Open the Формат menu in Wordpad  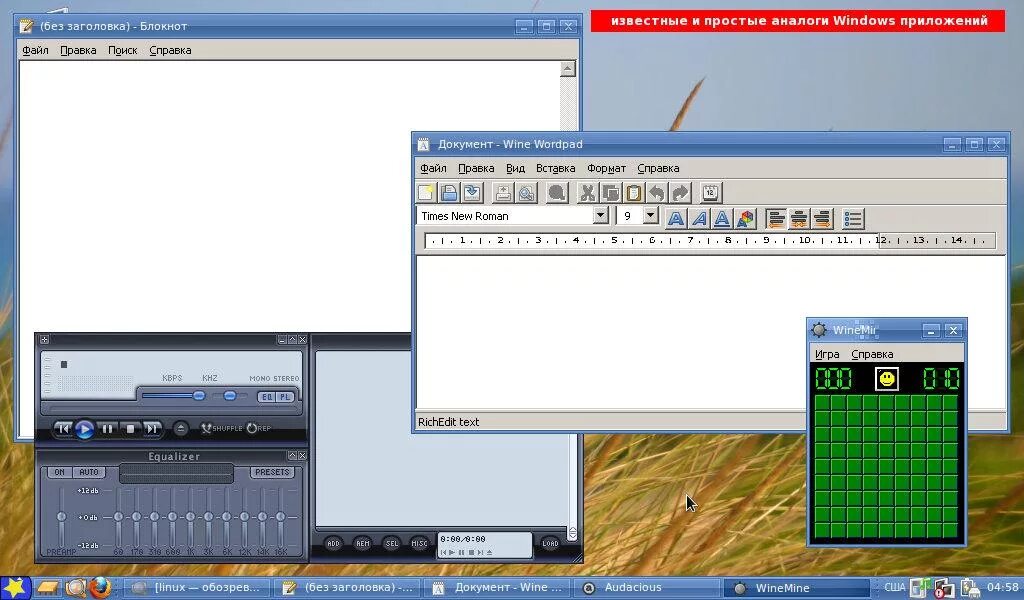[606, 168]
